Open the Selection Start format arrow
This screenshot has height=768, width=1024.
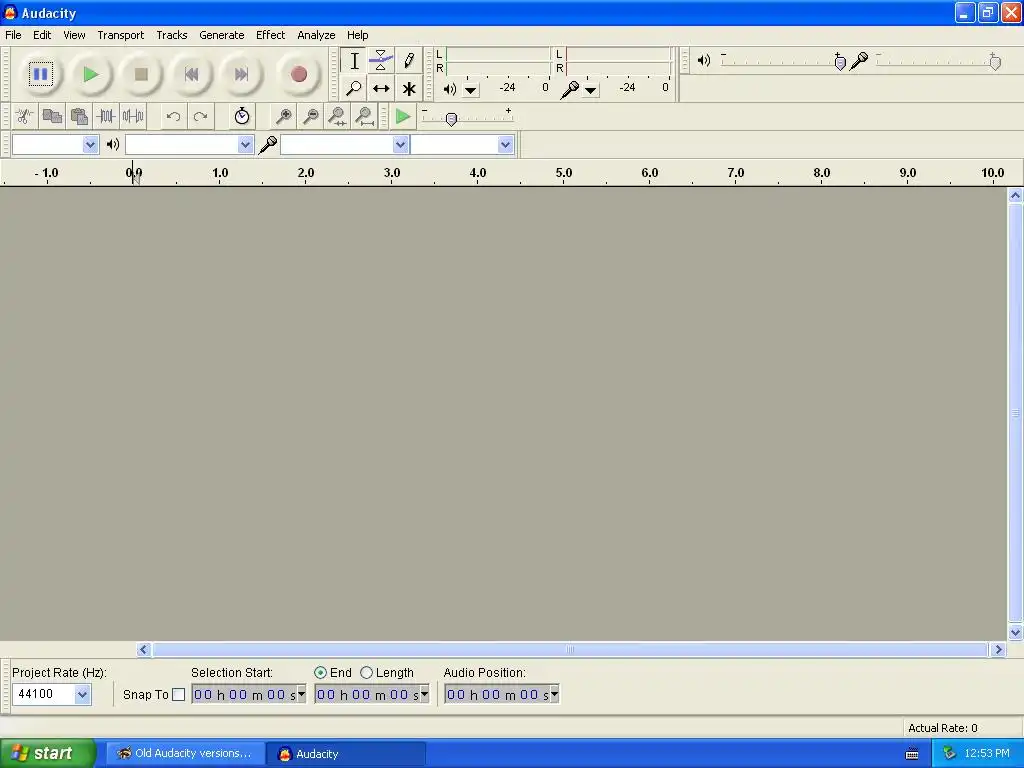[301, 694]
